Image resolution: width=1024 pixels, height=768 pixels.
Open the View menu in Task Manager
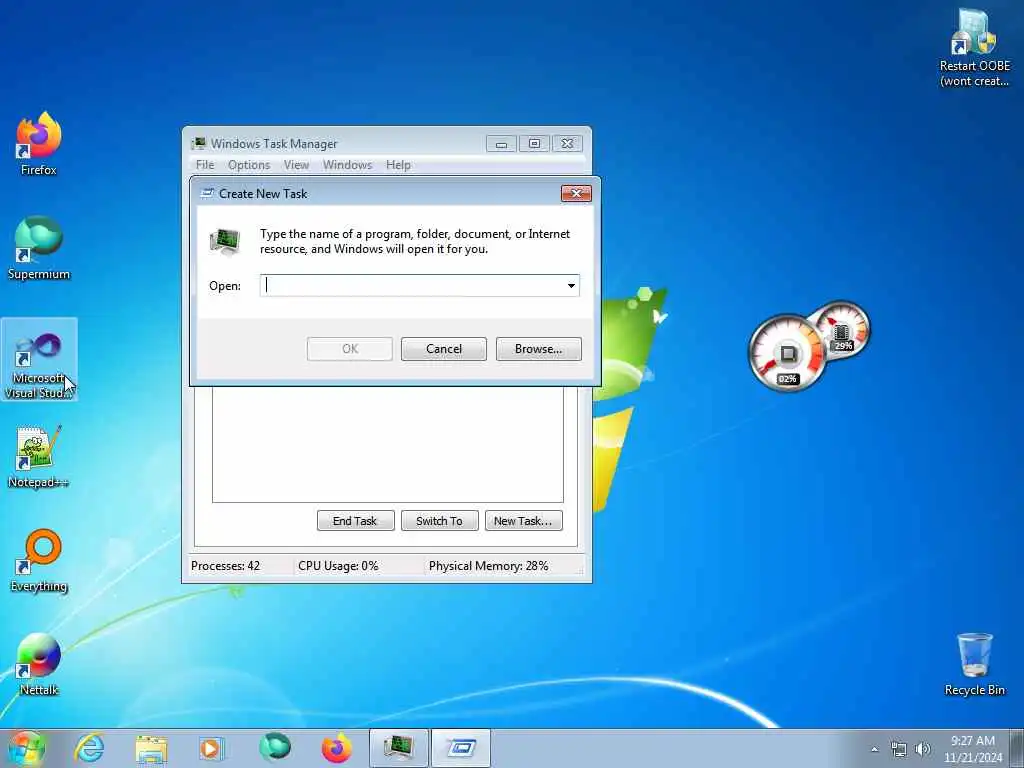click(296, 165)
